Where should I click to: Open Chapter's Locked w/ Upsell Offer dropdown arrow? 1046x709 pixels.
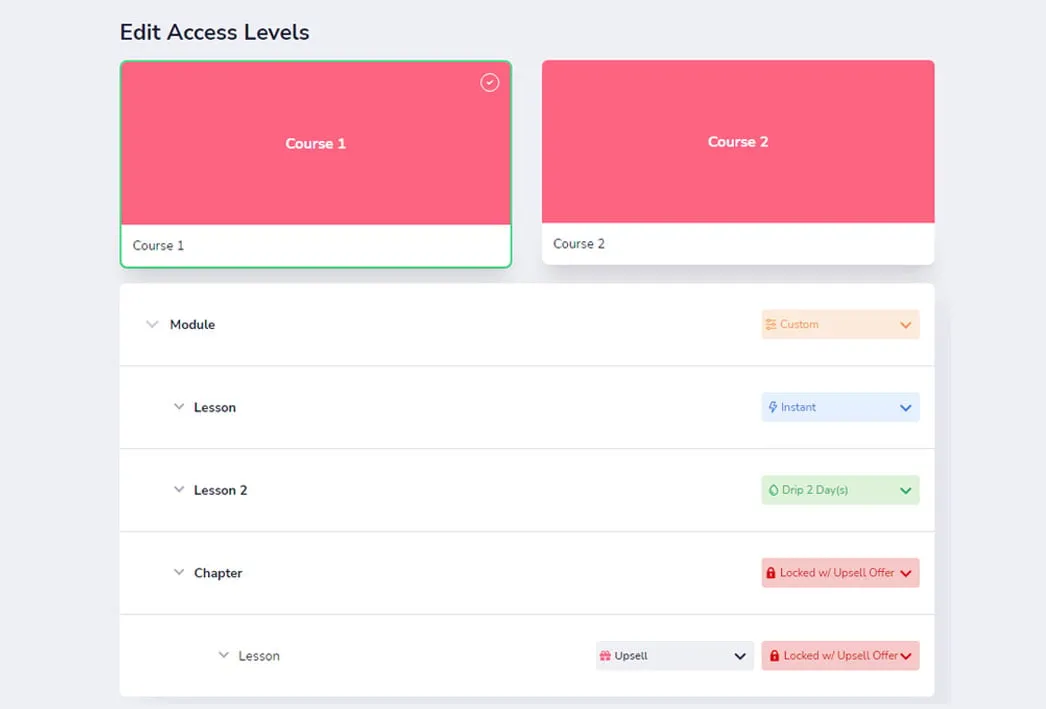click(x=905, y=574)
